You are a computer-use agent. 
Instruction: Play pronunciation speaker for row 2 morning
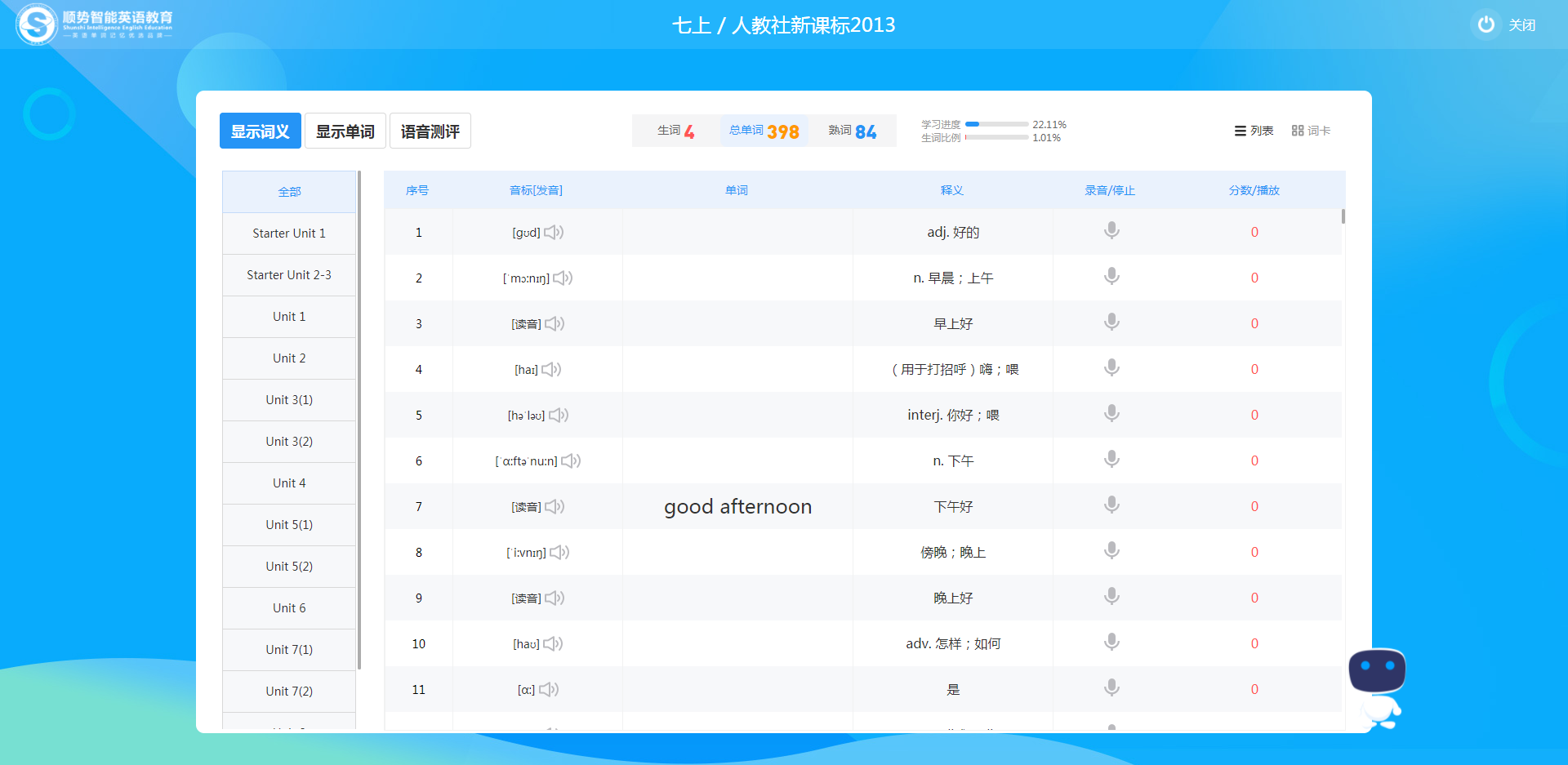coord(563,278)
